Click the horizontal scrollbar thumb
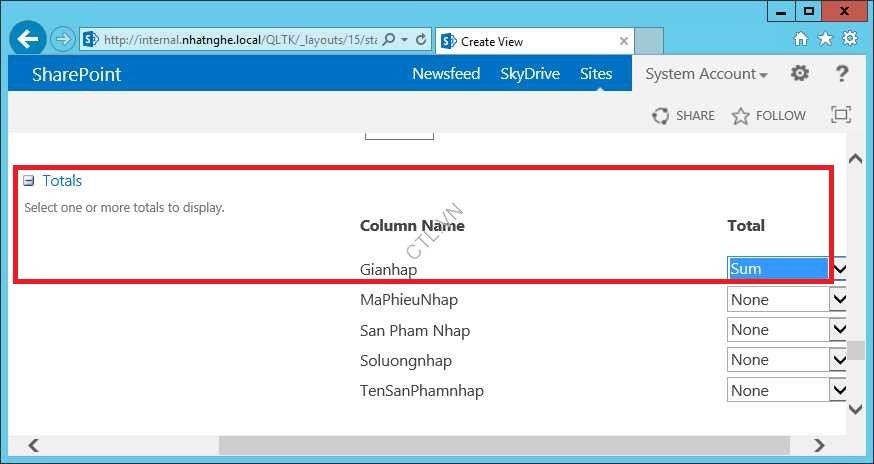Screen dimensions: 874x464 504,445
